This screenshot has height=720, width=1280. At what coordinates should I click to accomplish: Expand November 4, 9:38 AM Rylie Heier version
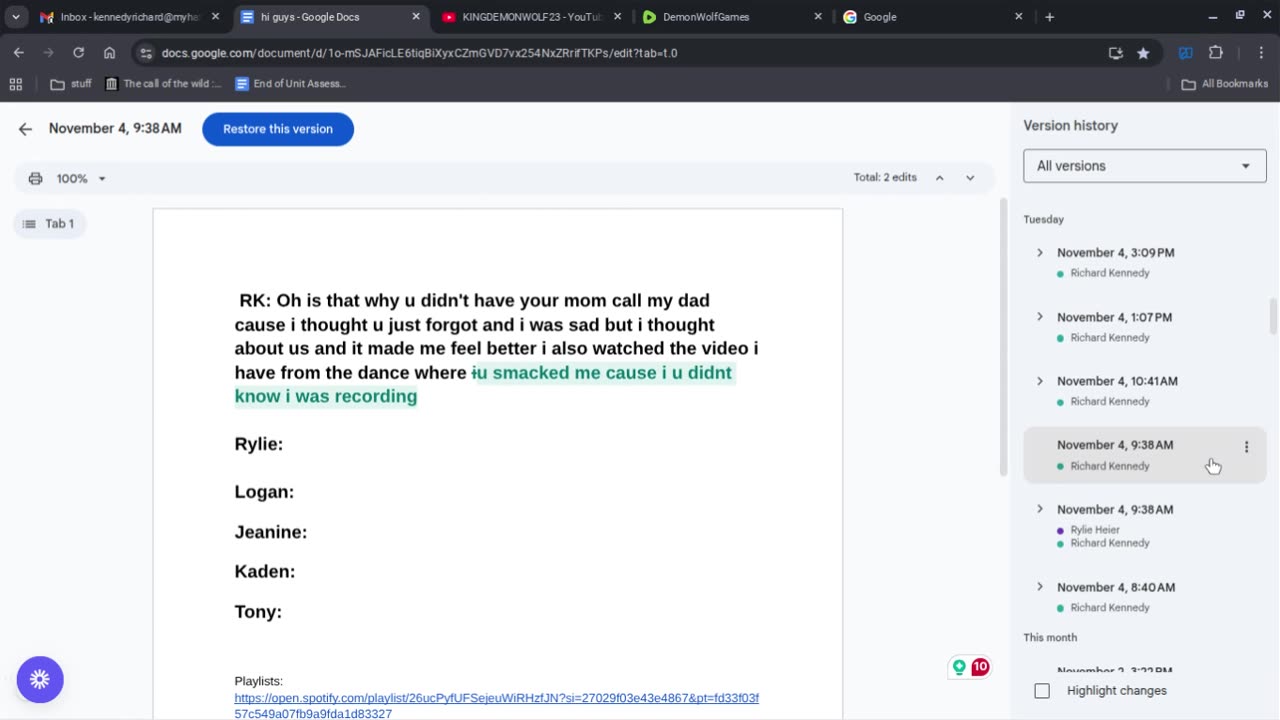1040,509
